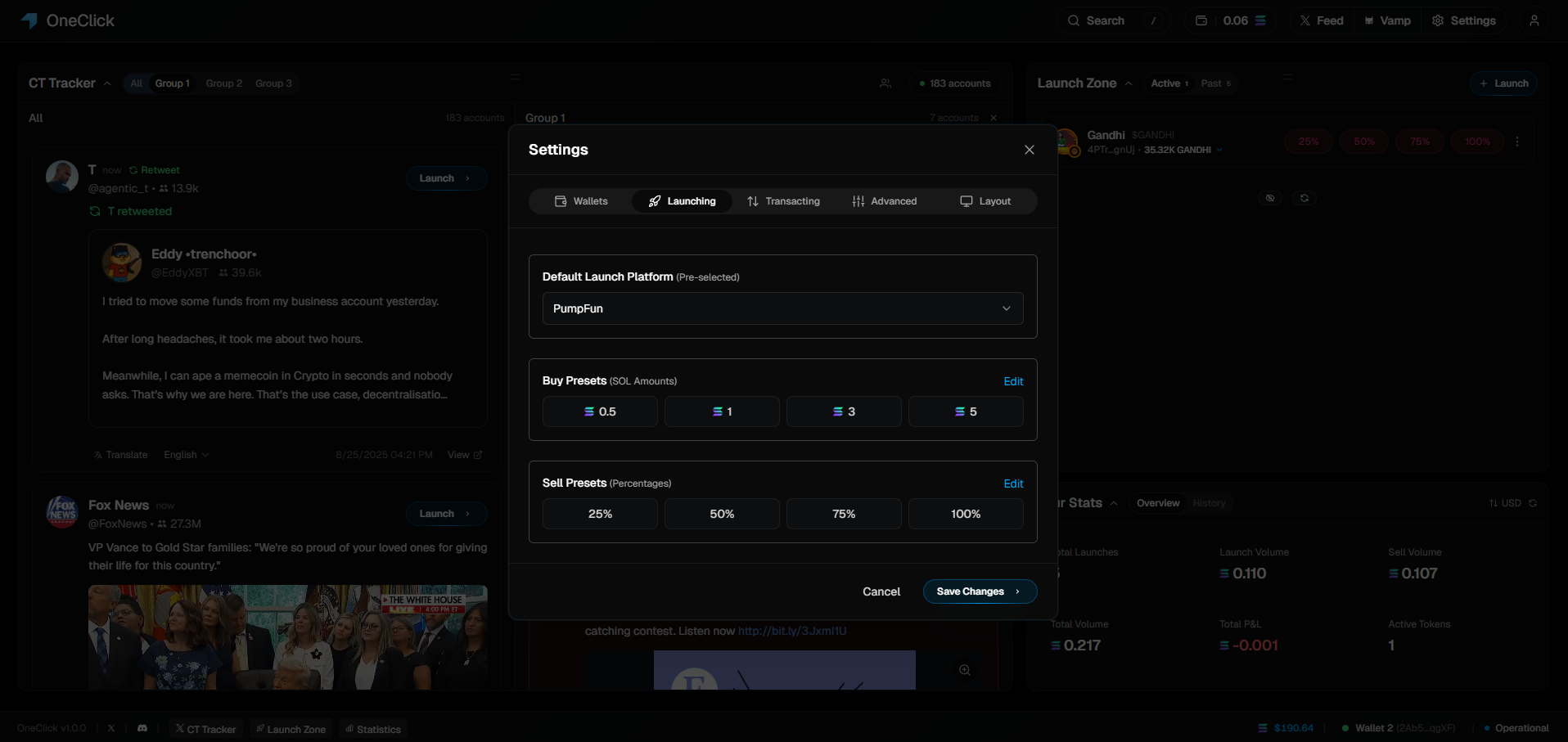The image size is (1568, 742).
Task: Select Active tab in Launch Zone
Action: click(1169, 83)
